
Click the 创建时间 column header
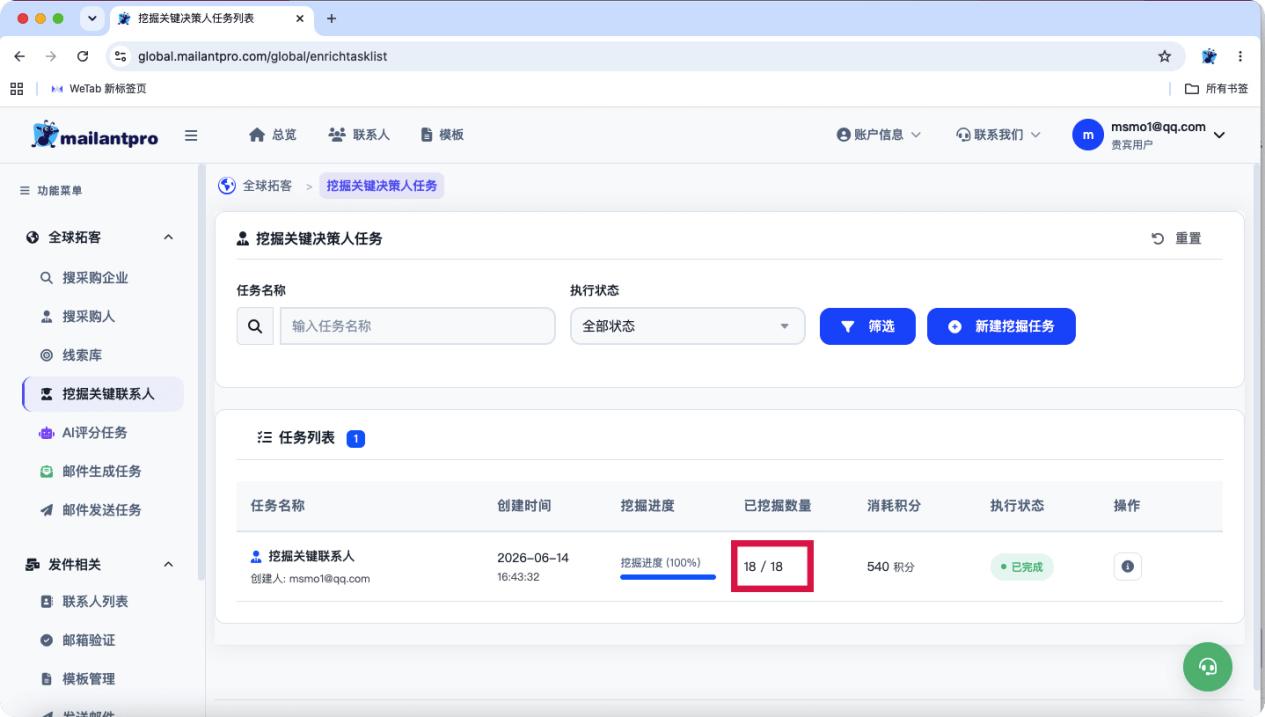[x=525, y=506]
